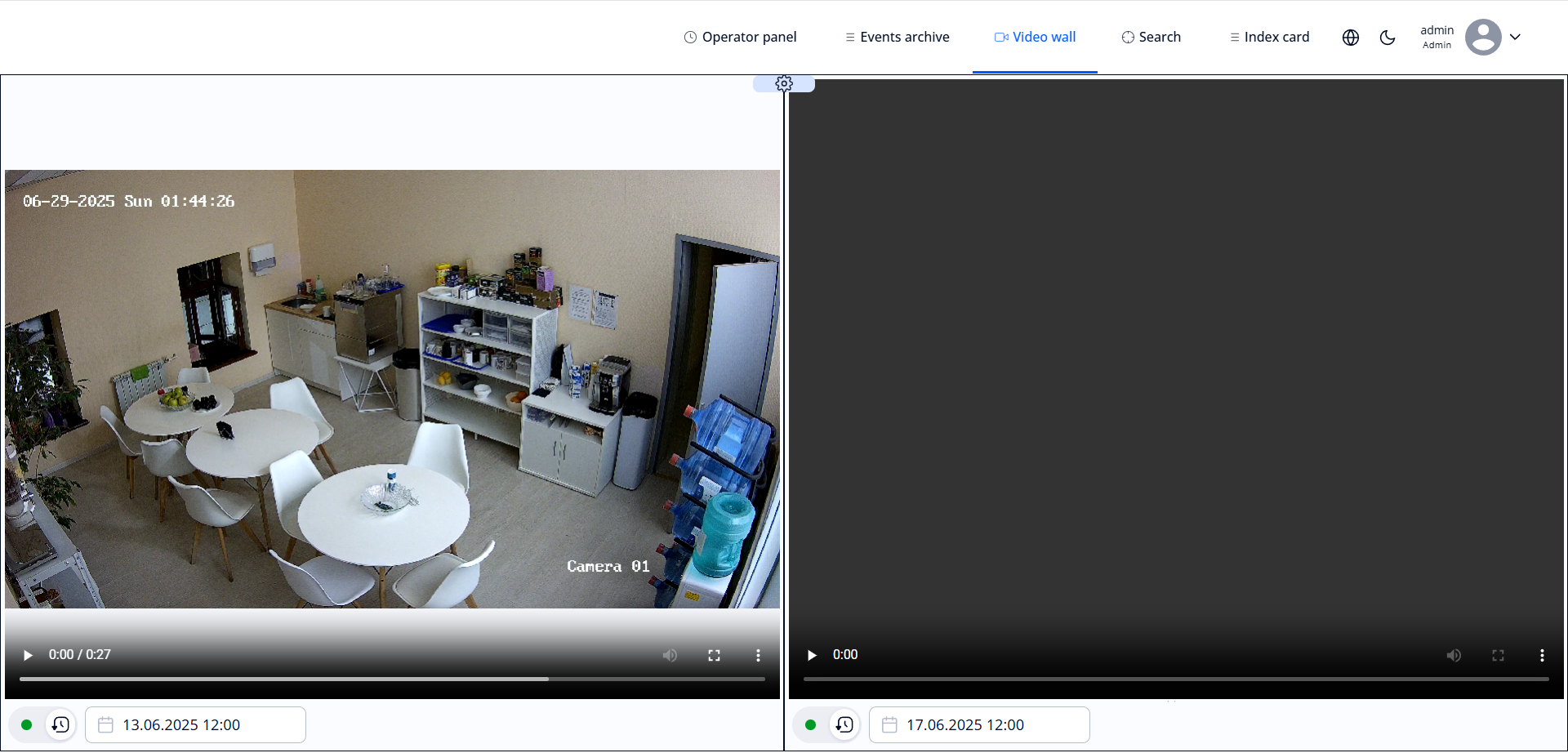The height and width of the screenshot is (753, 1568).
Task: Open right video more options menu
Action: coord(1542,655)
